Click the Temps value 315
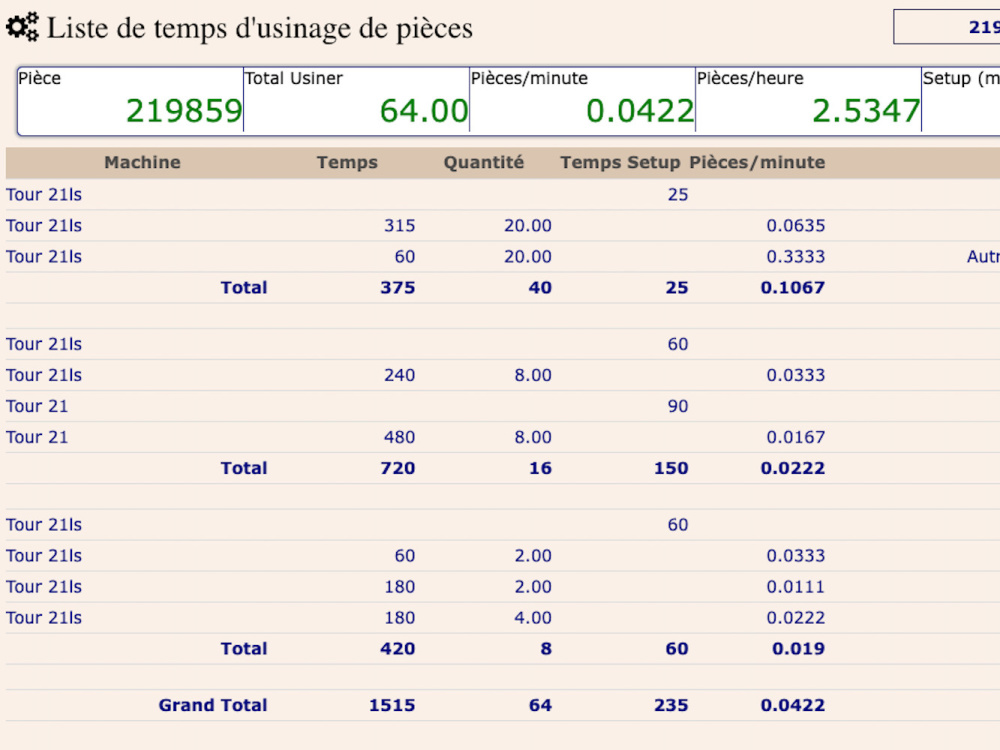 tap(399, 226)
